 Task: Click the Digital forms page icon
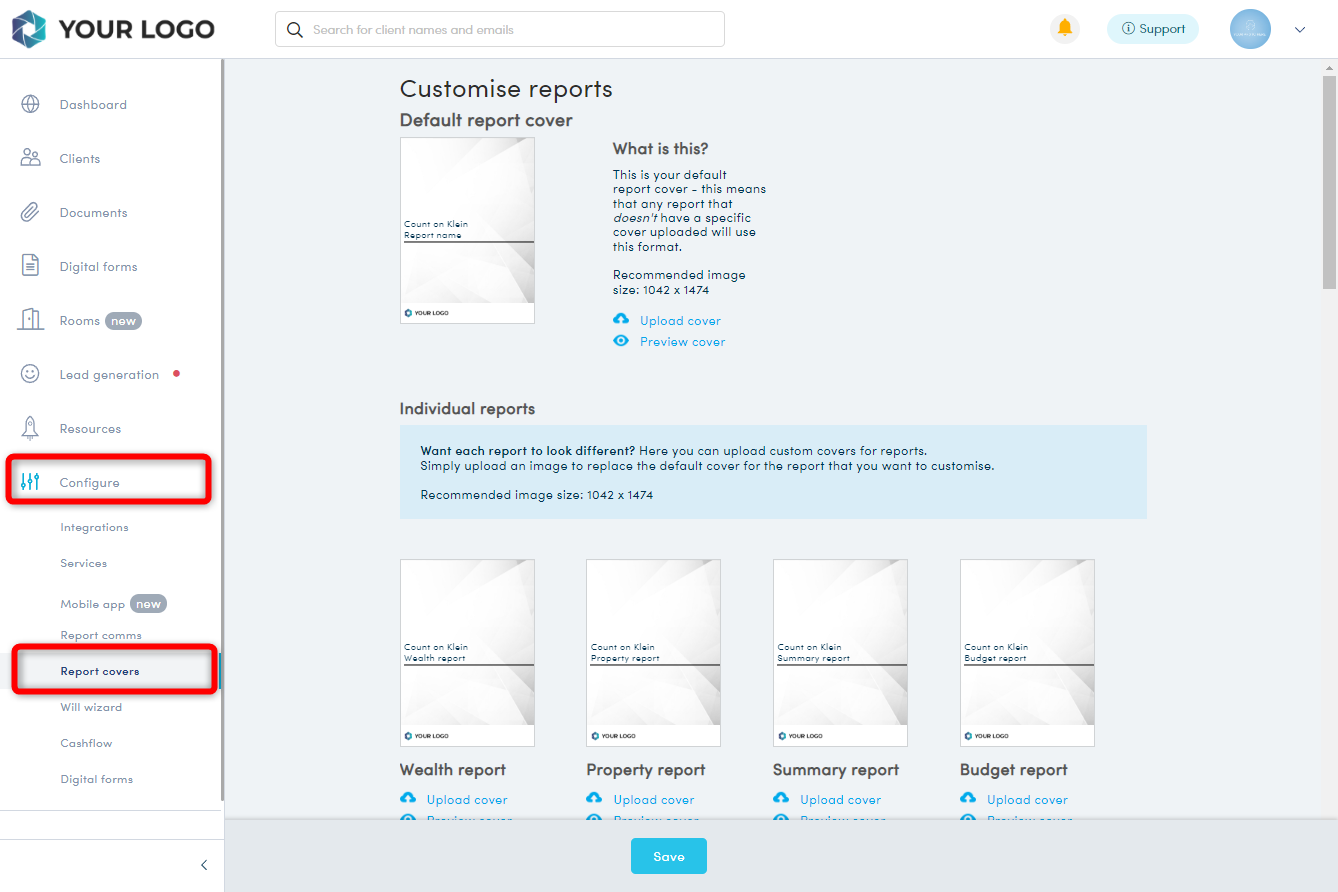click(x=30, y=266)
